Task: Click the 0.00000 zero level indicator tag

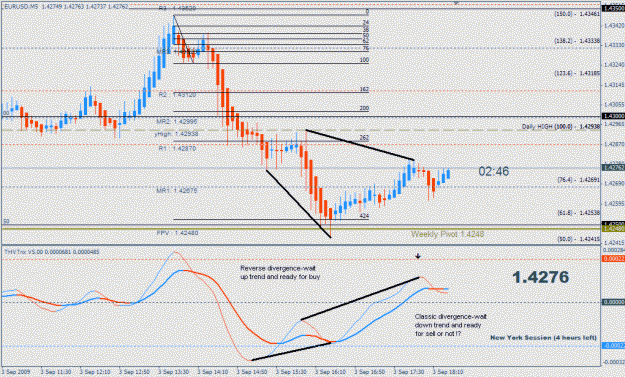Action: tap(613, 302)
